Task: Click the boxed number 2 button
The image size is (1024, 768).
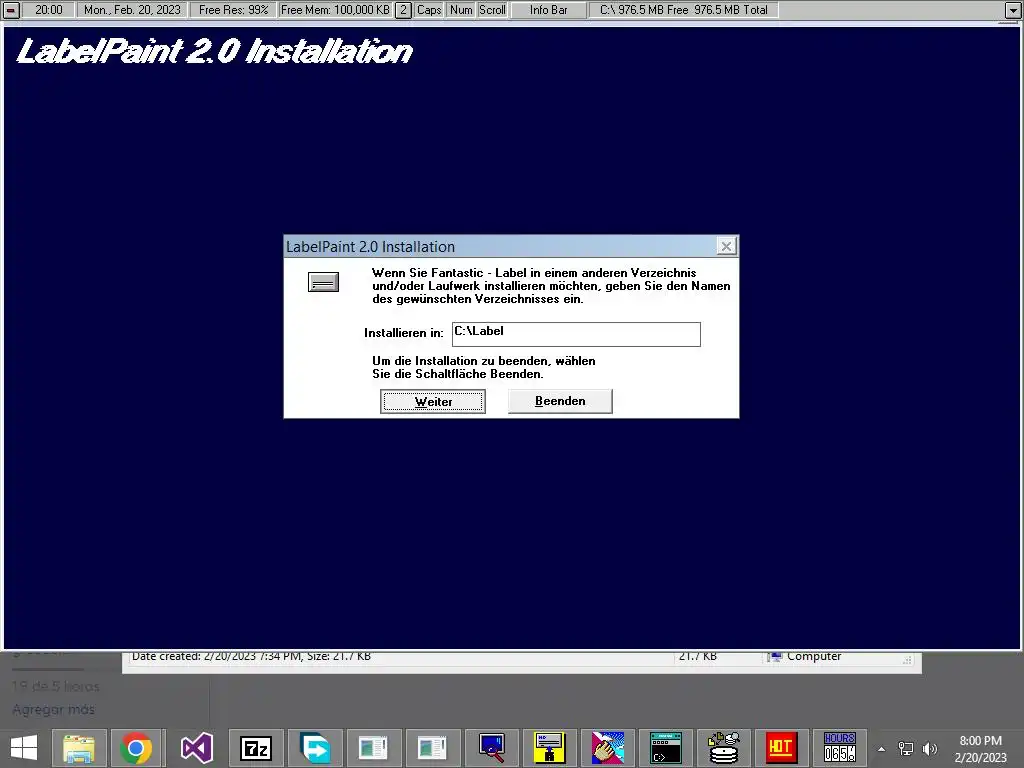Action: [x=404, y=10]
